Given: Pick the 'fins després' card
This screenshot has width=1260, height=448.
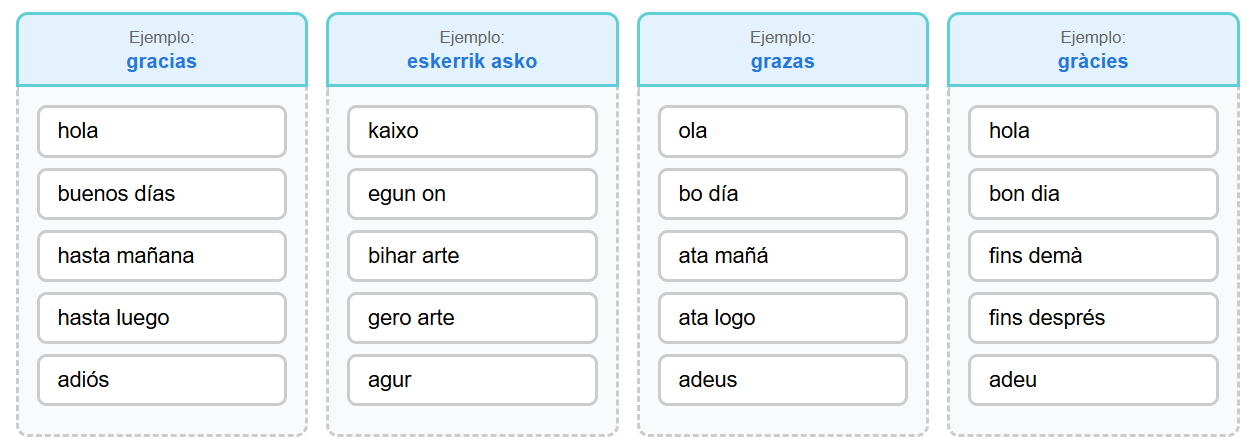Looking at the screenshot, I should [1094, 318].
